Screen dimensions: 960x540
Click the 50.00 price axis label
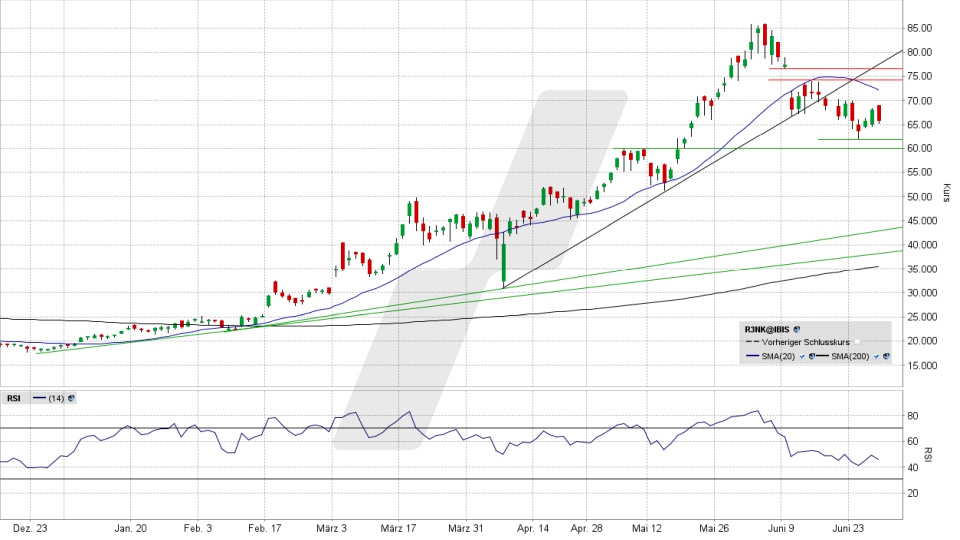(920, 197)
